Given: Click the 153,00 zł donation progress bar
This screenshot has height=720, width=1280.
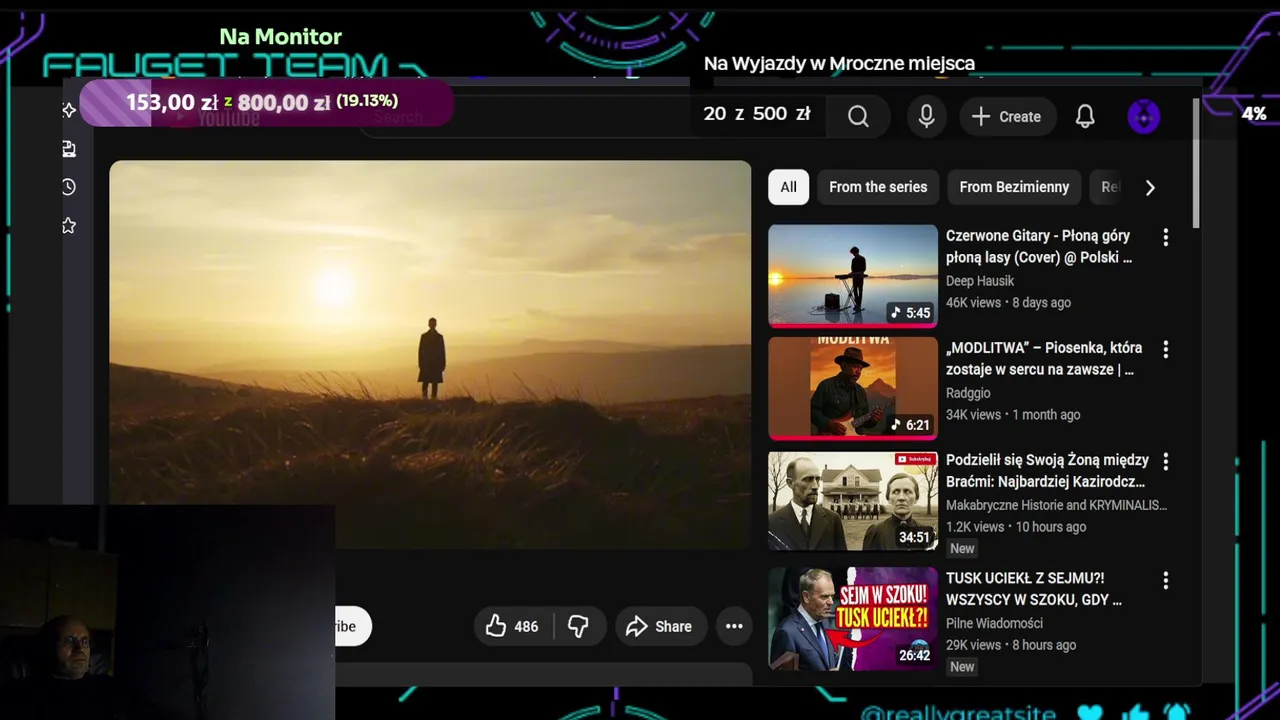Looking at the screenshot, I should point(266,102).
